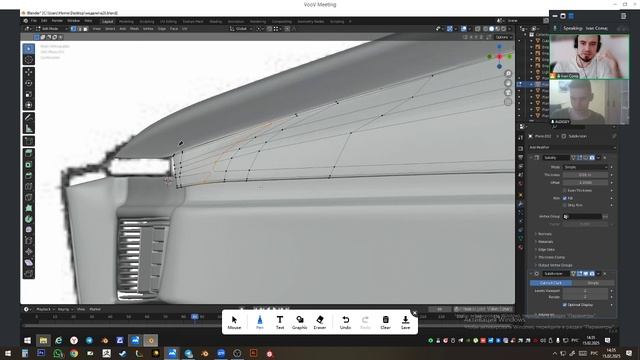Toggle the Only Rim checkbox
This screenshot has height=360, width=640.
point(565,205)
